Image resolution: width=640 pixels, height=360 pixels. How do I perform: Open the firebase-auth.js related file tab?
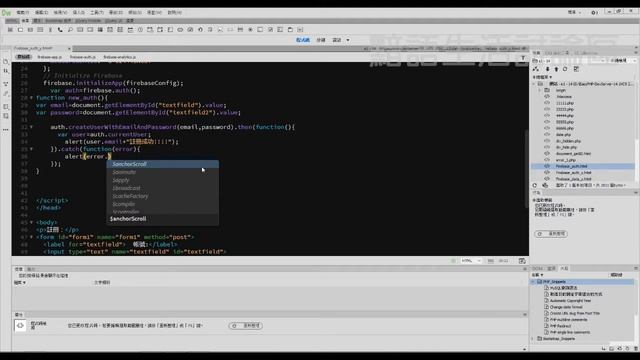tap(83, 57)
